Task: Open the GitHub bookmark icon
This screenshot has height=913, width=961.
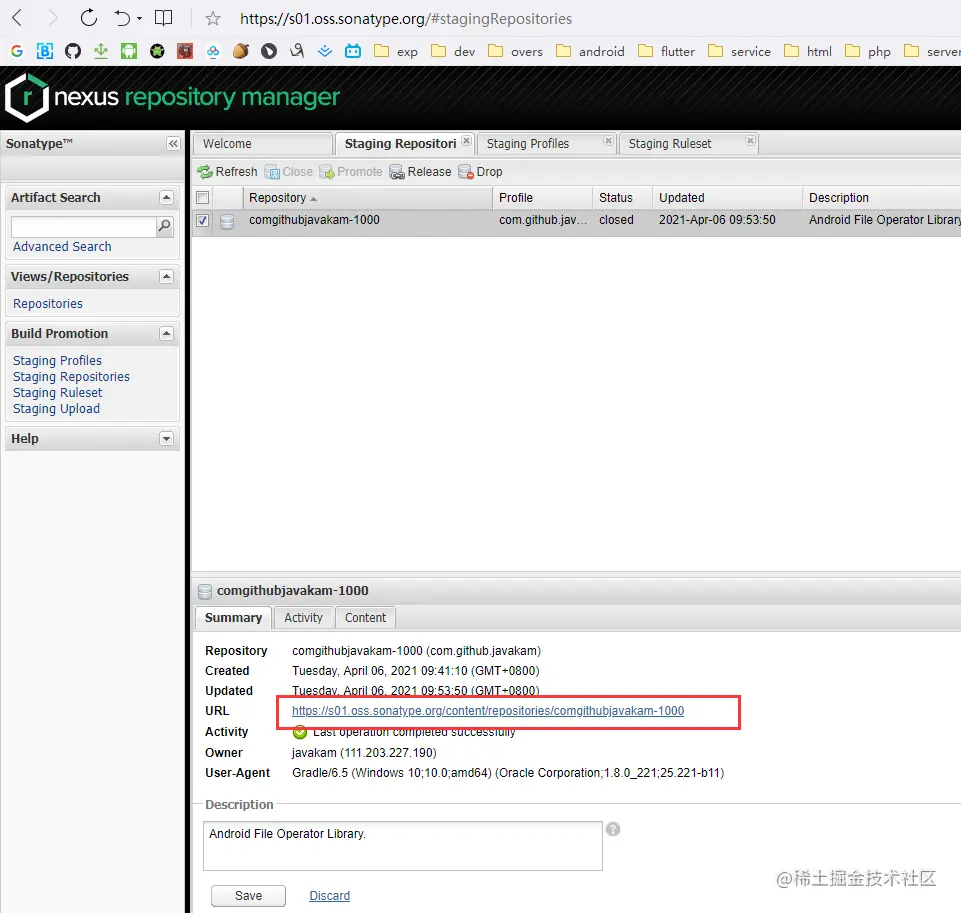Action: (x=73, y=51)
